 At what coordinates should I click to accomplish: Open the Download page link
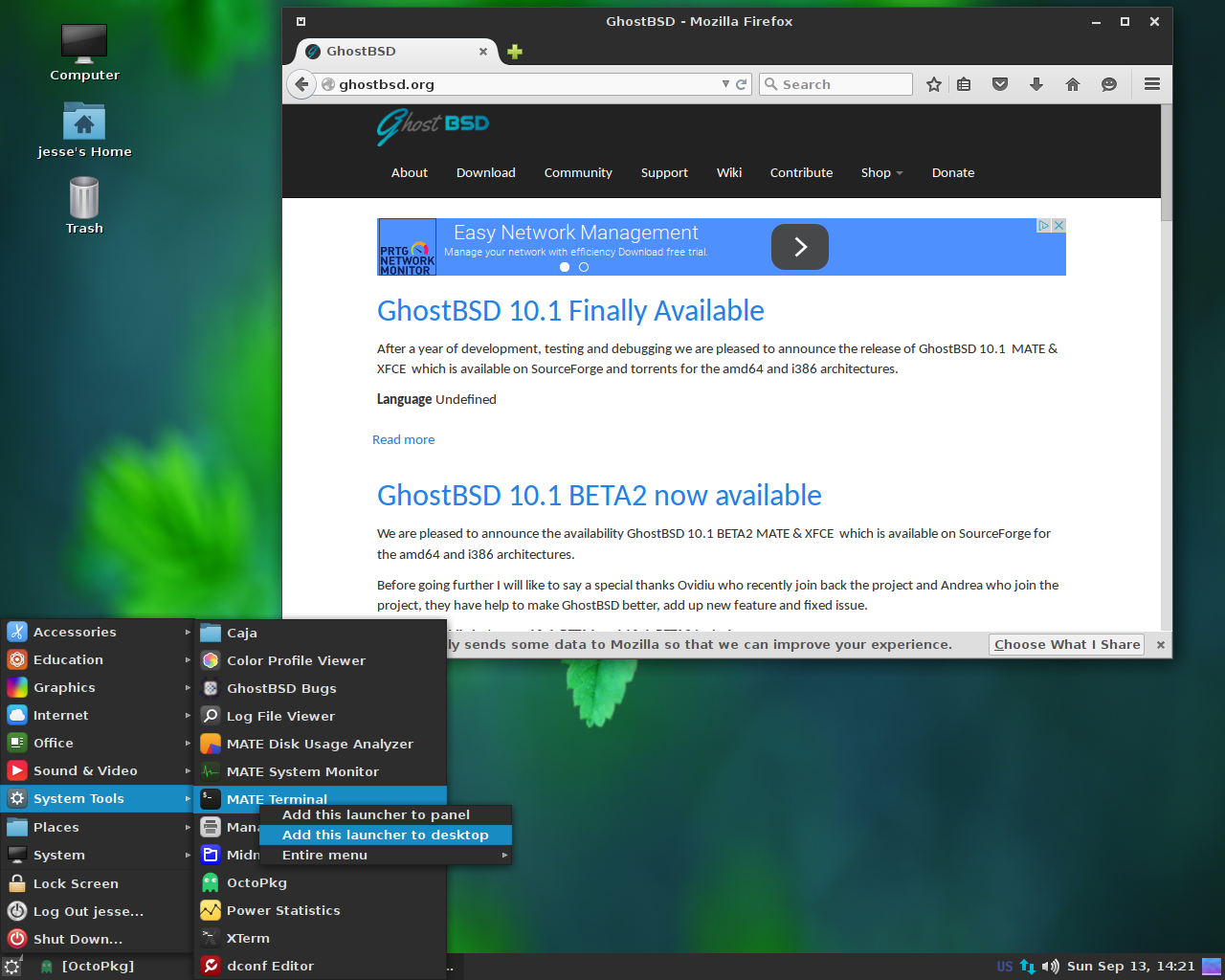tap(486, 173)
